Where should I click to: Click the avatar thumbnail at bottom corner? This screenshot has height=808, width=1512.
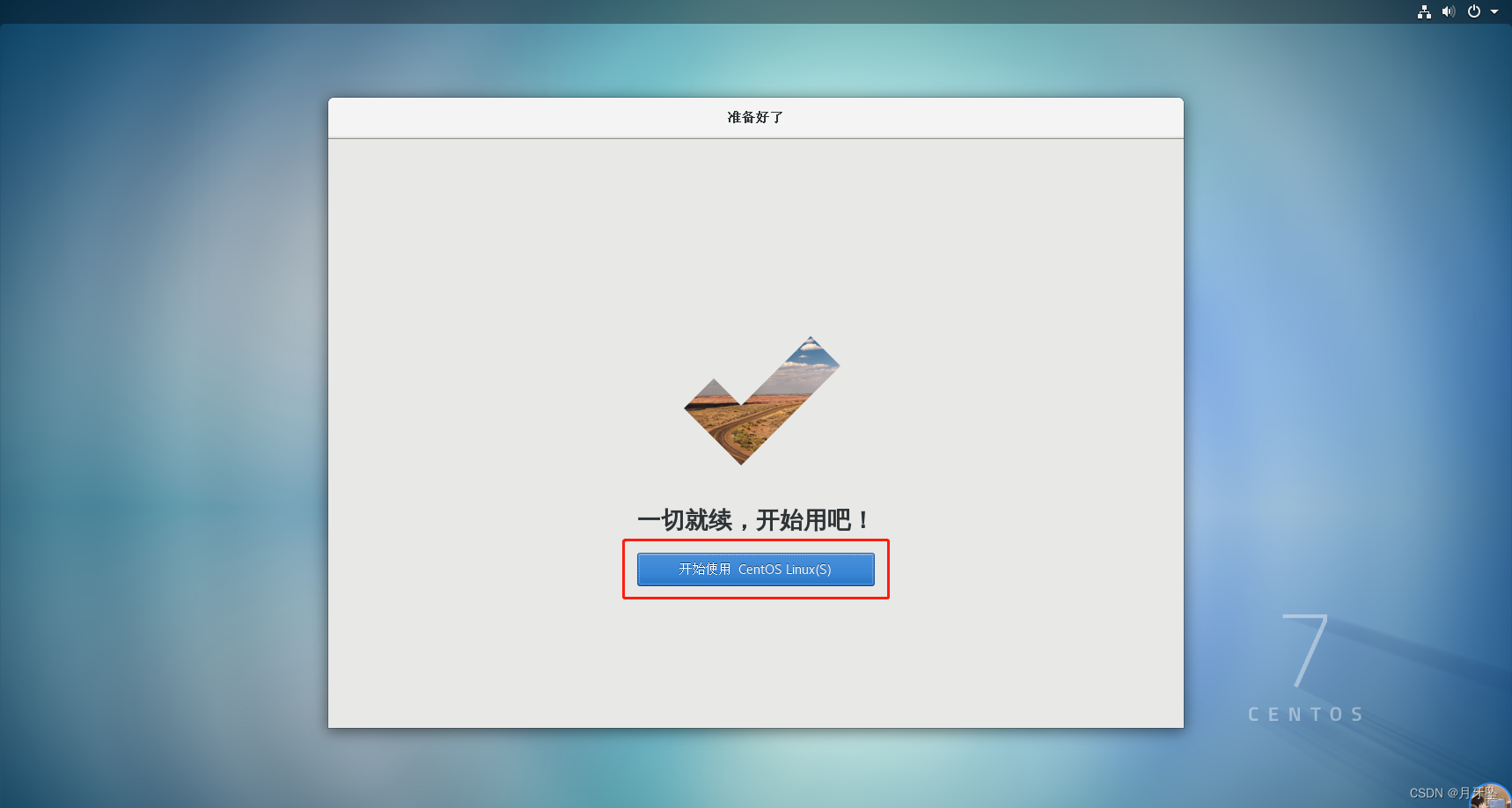tap(1492, 796)
